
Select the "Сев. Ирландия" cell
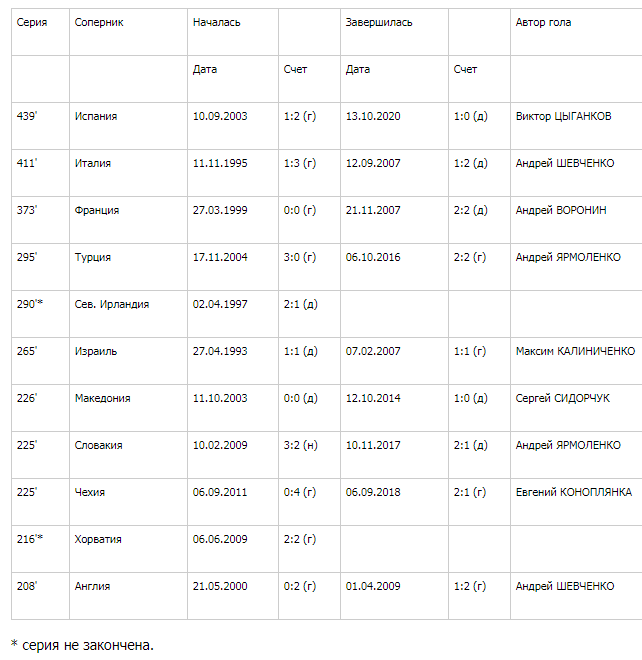point(112,304)
